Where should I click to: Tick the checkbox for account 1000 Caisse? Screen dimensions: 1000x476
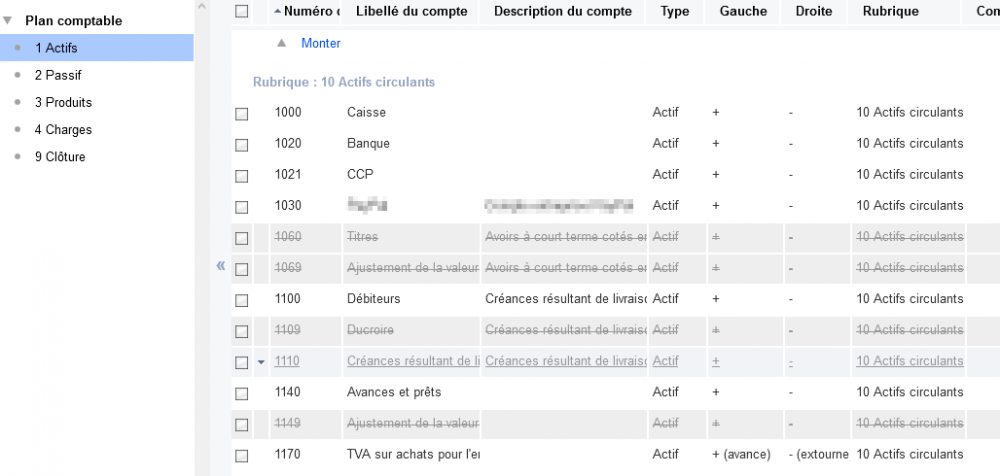point(241,113)
